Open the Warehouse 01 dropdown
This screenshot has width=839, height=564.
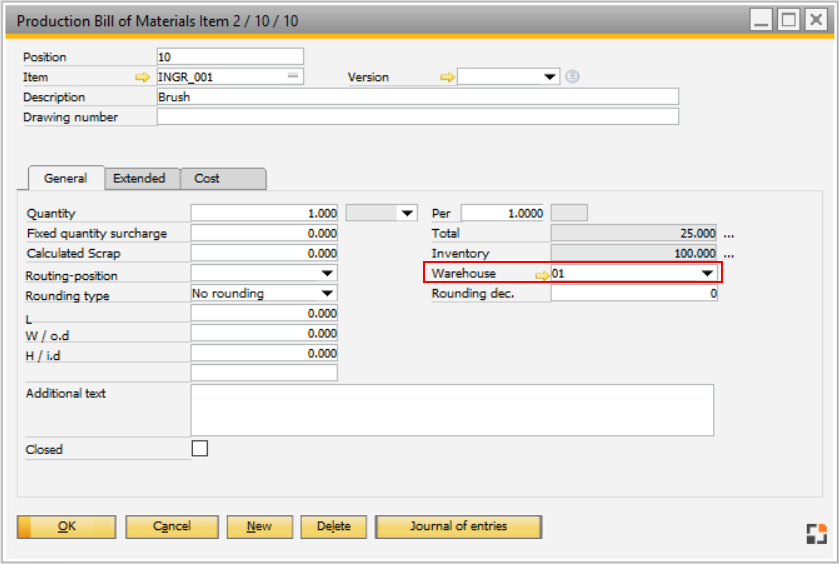click(707, 273)
